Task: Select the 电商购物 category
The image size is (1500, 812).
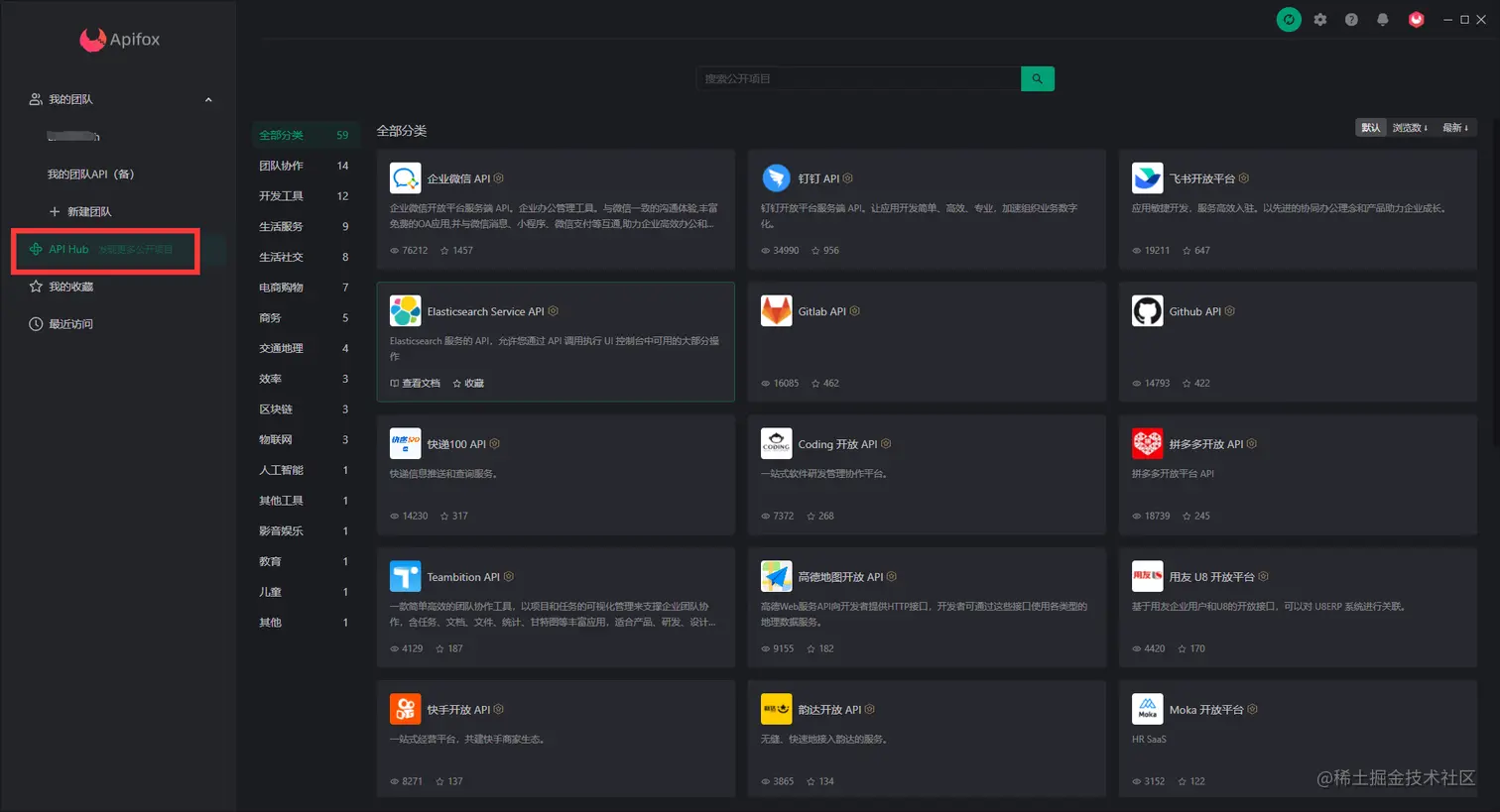Action: (304, 288)
